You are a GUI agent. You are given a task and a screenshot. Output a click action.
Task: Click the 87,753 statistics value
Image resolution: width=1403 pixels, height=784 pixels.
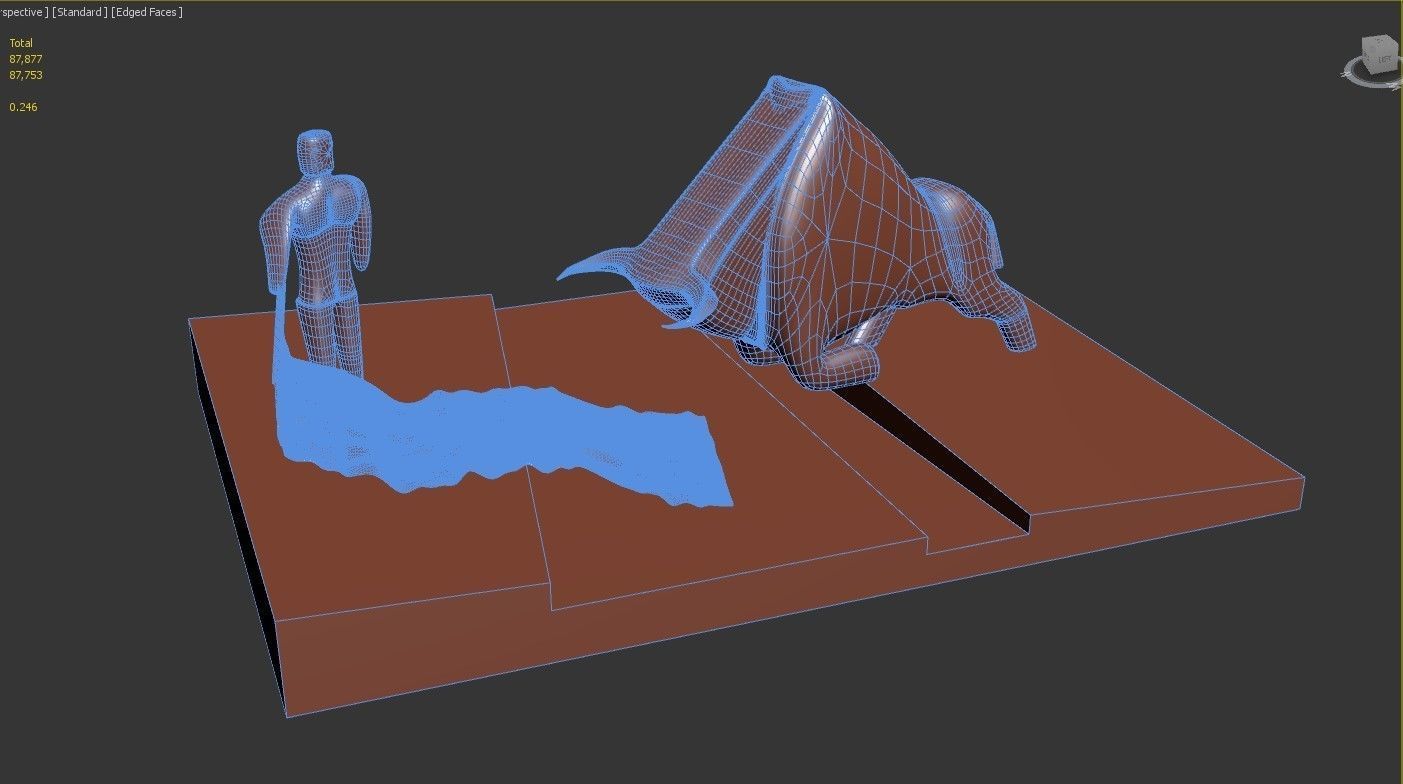point(26,75)
